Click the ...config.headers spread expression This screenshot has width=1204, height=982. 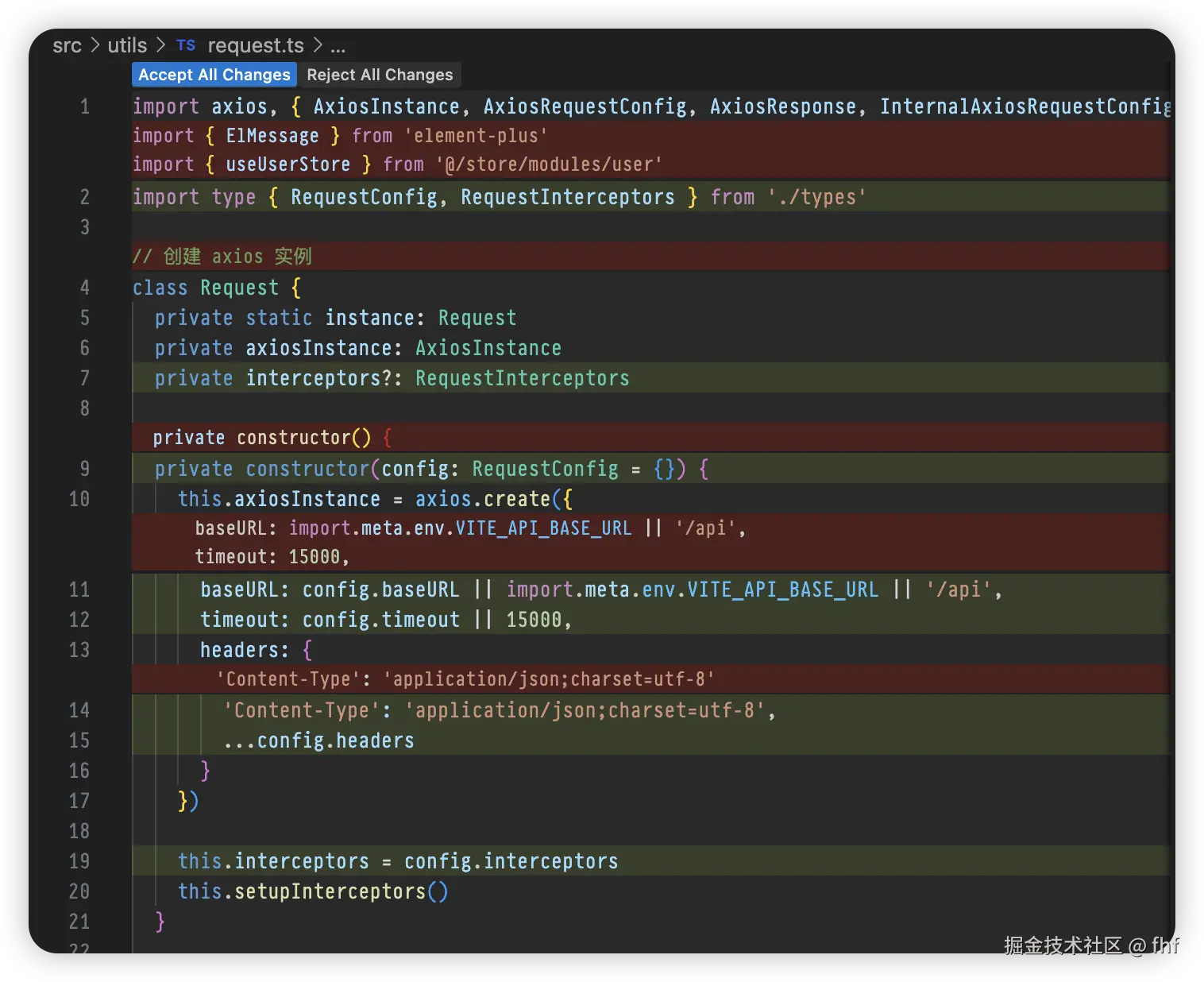319,740
